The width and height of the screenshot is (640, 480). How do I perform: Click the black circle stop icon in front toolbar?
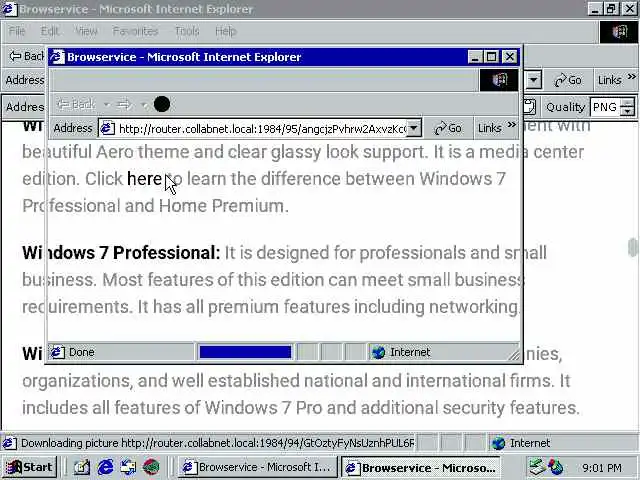pos(162,104)
